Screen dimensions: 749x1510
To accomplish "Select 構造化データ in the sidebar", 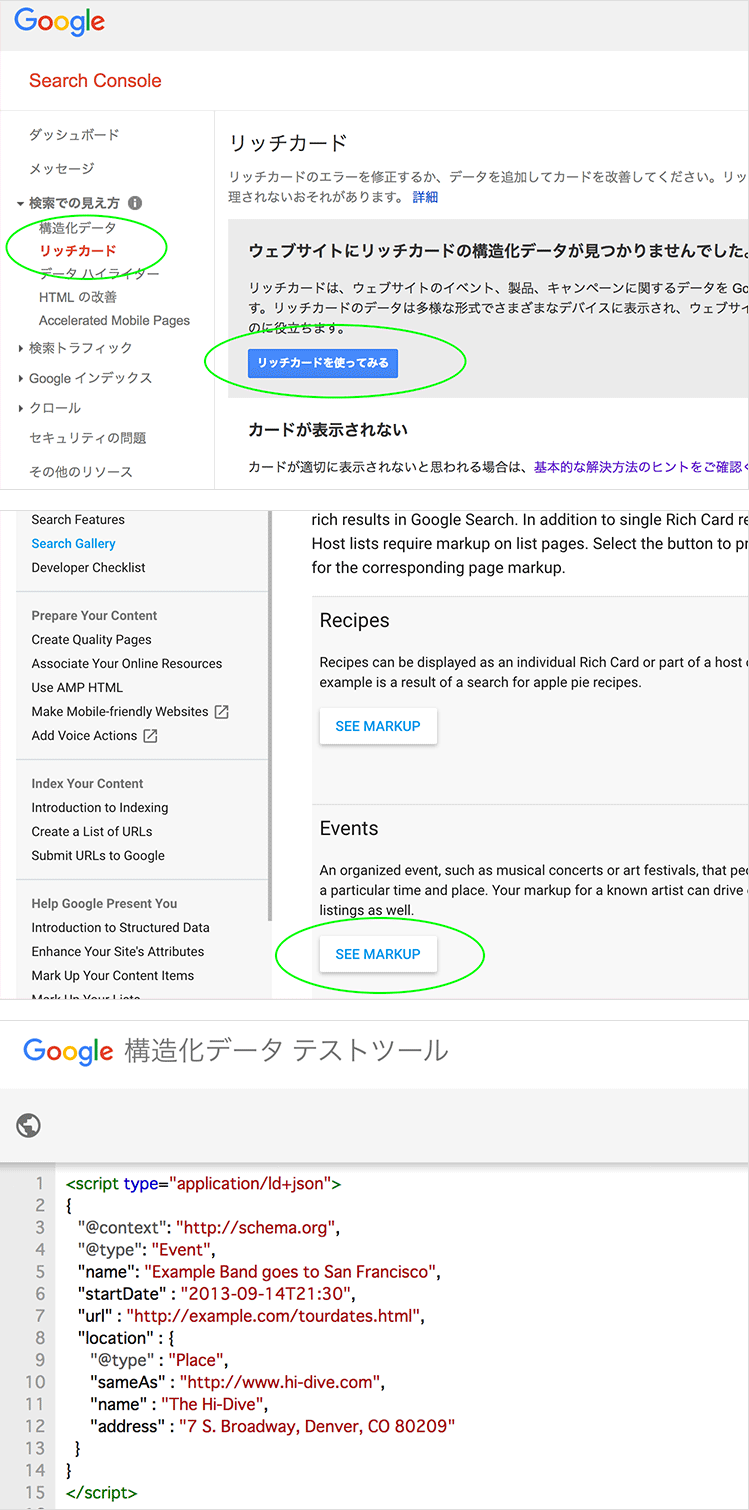I will coord(77,228).
